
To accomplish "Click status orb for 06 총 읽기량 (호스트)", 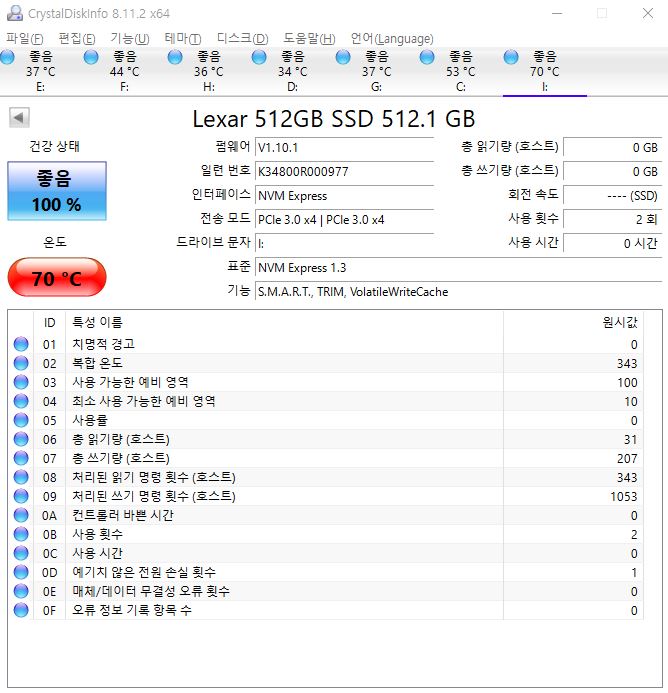I will point(21,439).
